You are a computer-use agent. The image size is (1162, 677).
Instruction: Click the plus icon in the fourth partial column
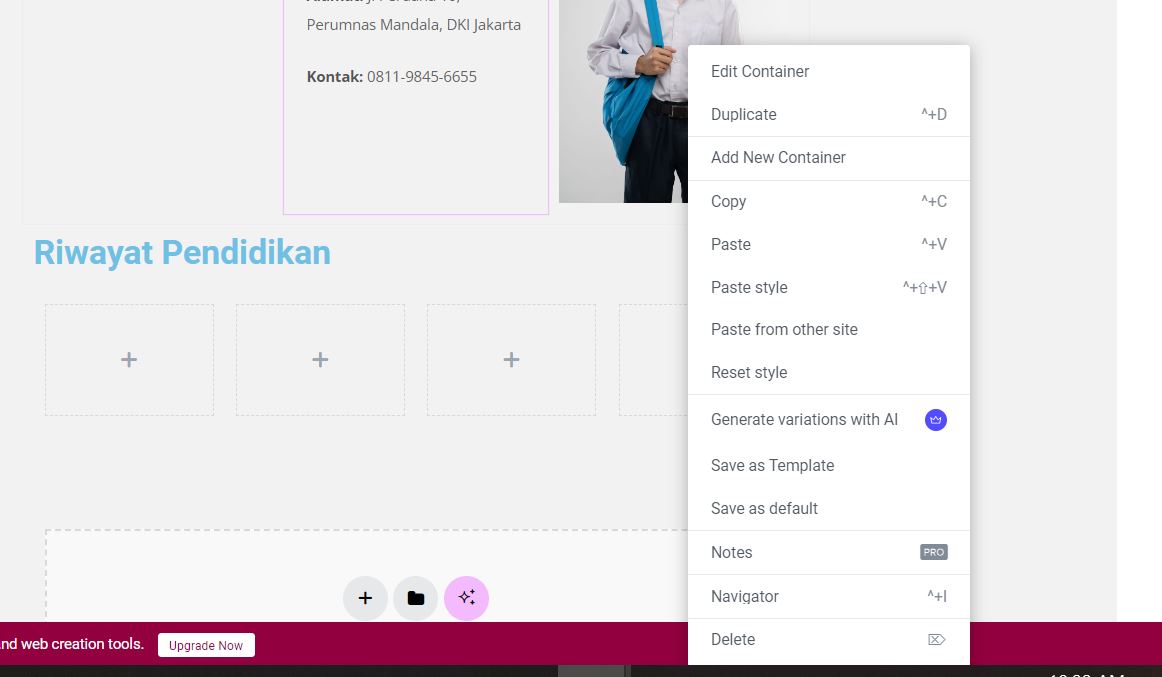tap(655, 359)
